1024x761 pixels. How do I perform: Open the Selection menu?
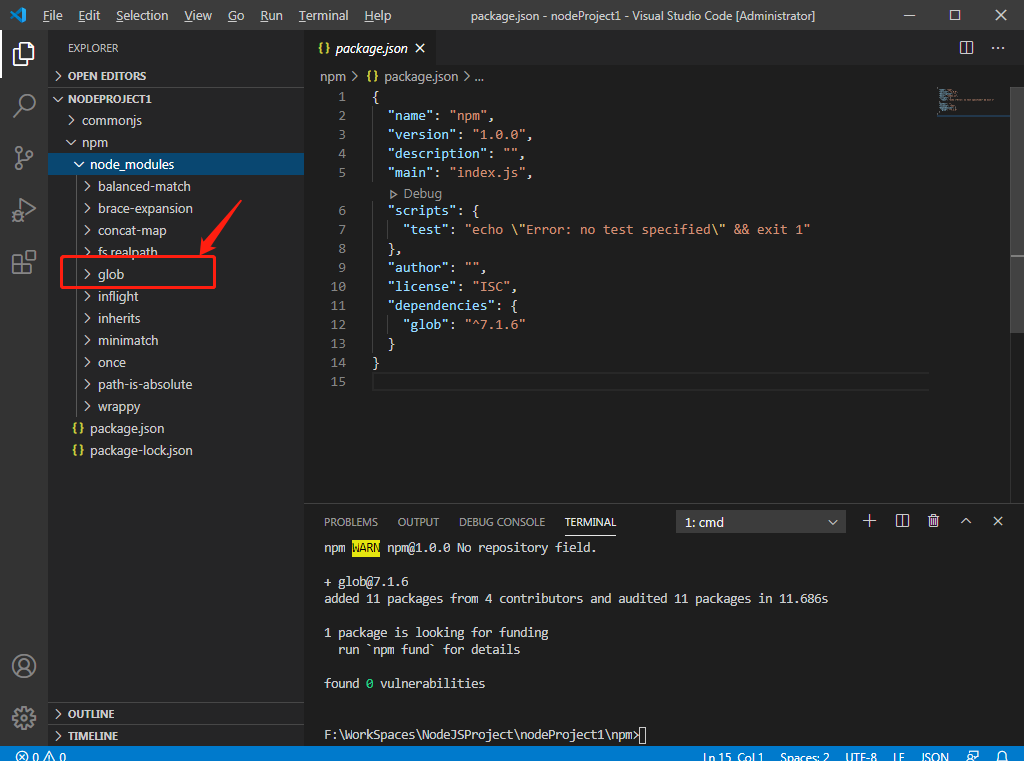point(142,15)
